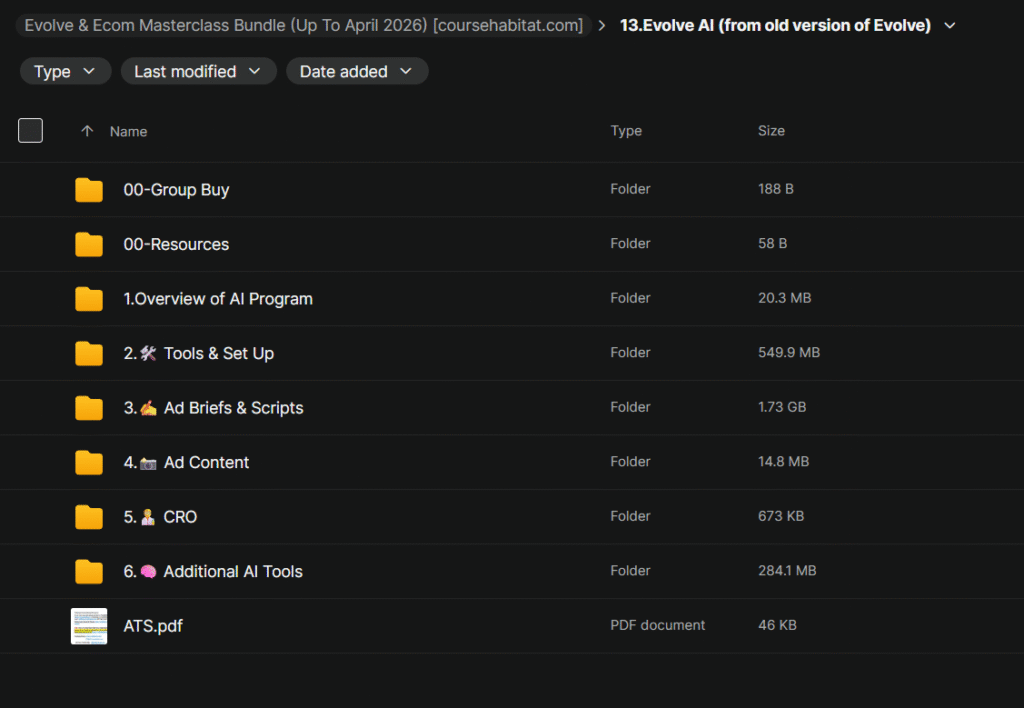Click the Tools & Set Up folder icon
Image resolution: width=1024 pixels, height=708 pixels.
click(x=89, y=353)
